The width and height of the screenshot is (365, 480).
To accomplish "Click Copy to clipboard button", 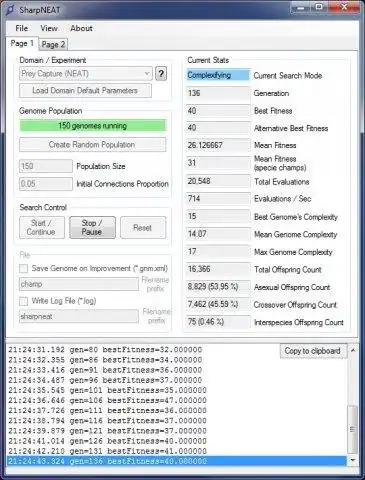I will (x=313, y=351).
